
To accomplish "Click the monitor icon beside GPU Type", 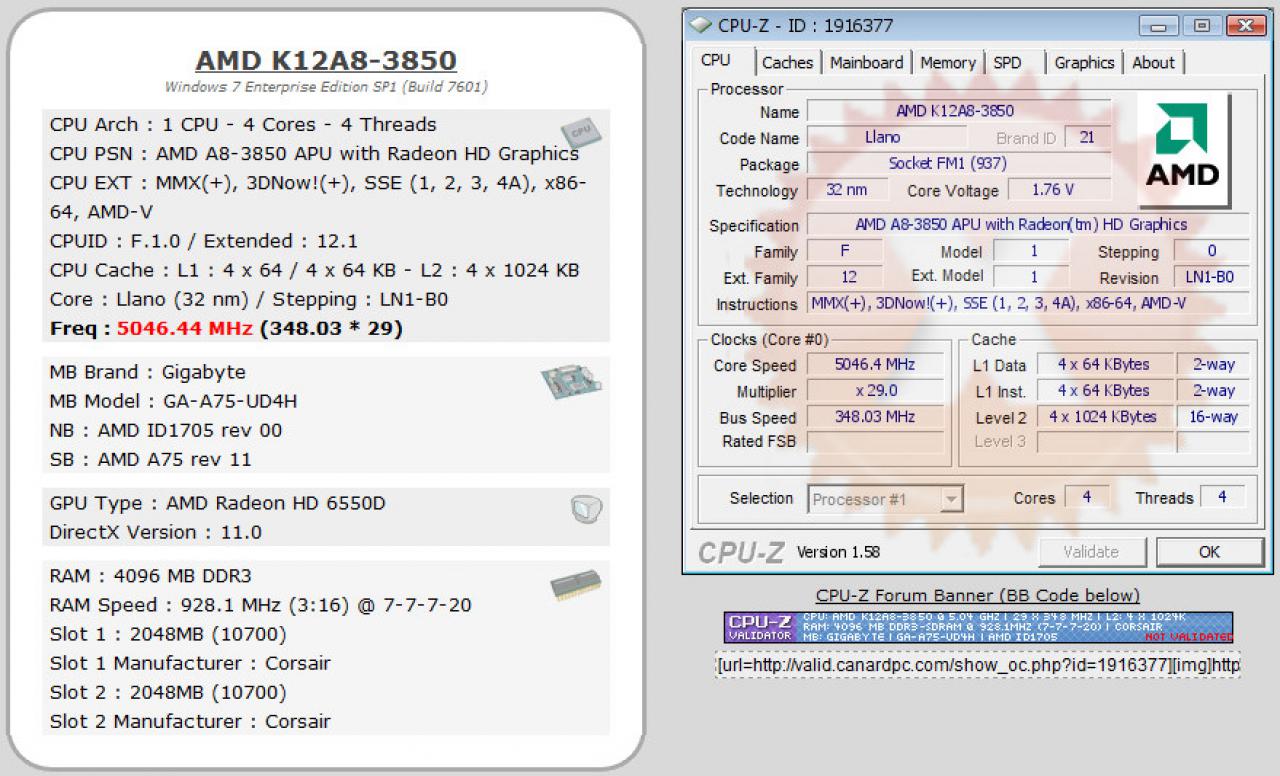I will (587, 510).
